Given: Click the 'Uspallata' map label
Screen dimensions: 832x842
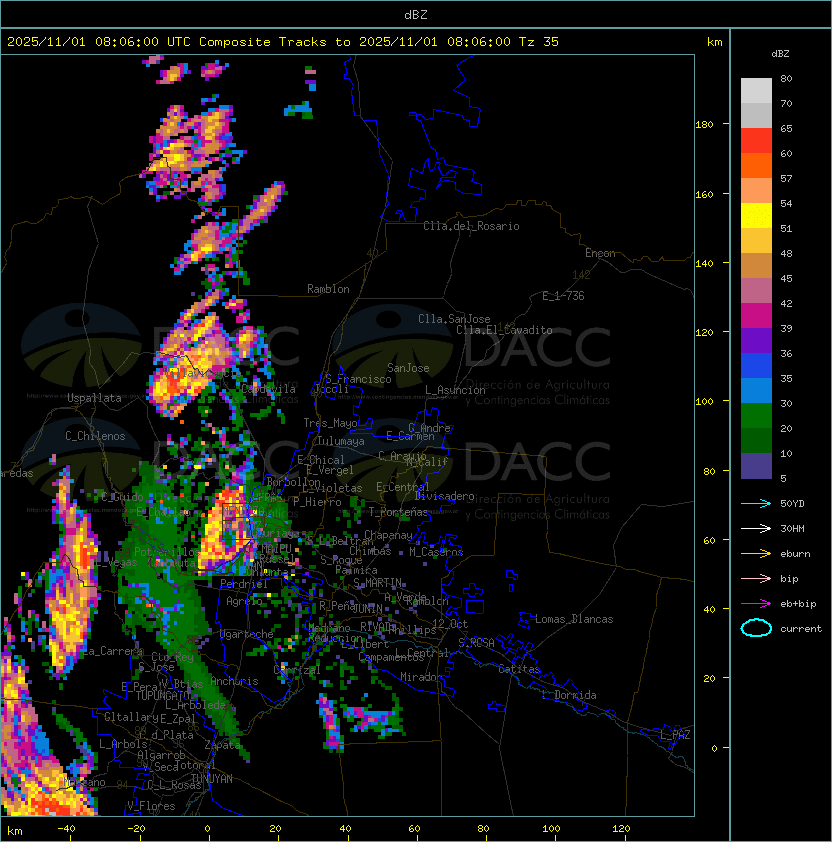Looking at the screenshot, I should (94, 398).
